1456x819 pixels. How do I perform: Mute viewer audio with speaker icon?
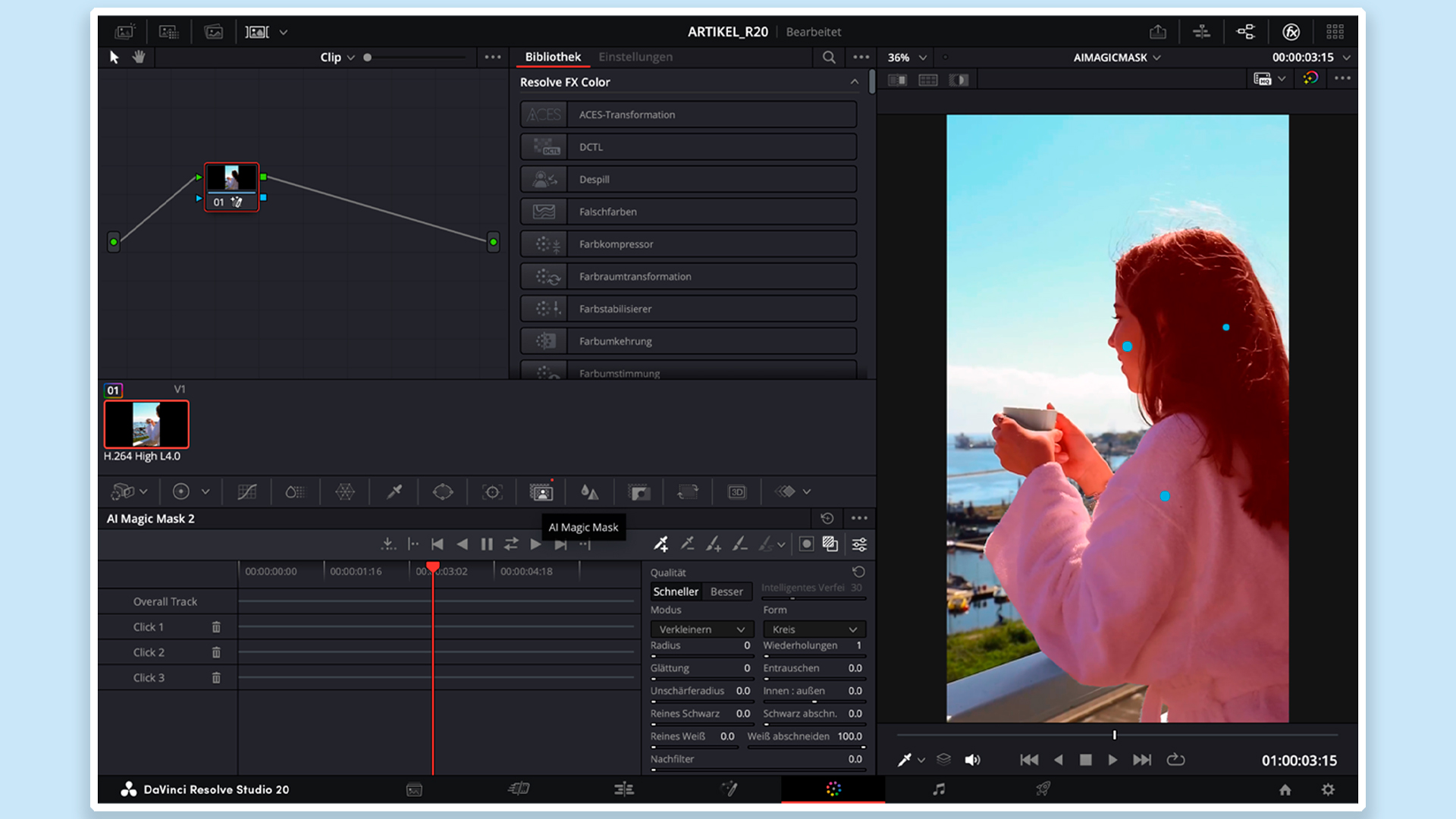coord(972,760)
